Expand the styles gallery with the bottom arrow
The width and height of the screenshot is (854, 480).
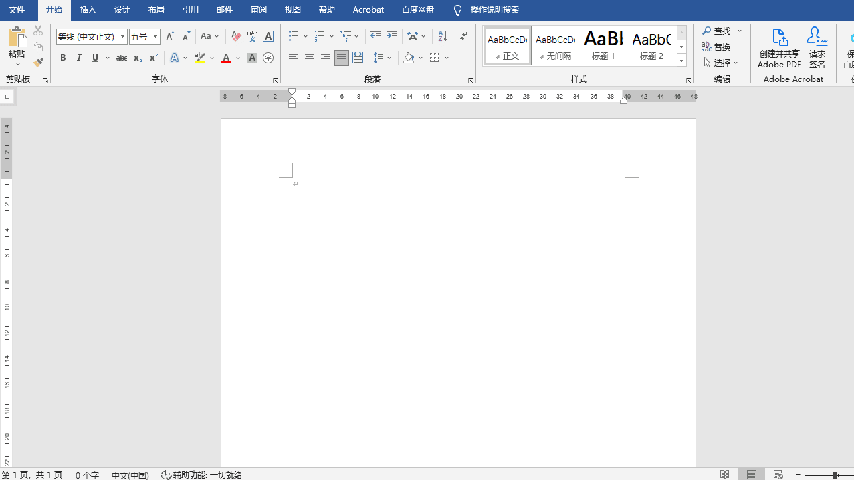(682, 60)
